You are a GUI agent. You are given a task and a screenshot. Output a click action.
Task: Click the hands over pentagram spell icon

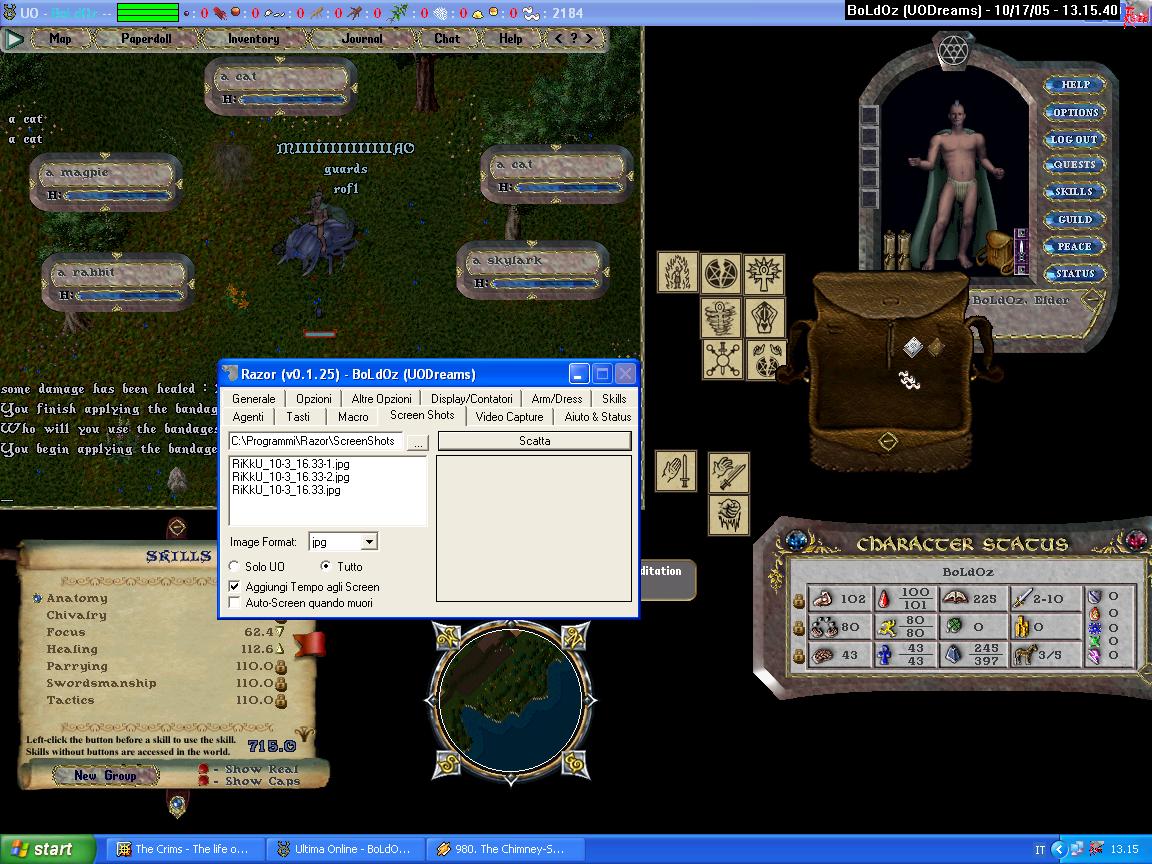click(764, 359)
